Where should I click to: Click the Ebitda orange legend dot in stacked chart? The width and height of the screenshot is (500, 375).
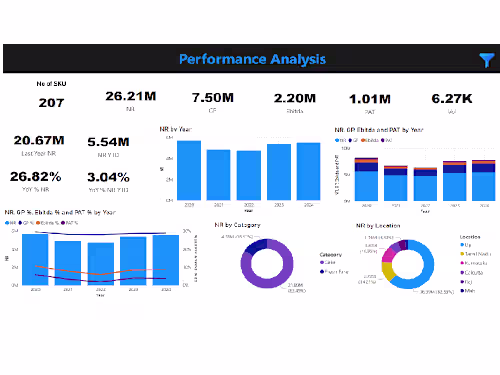coord(363,140)
